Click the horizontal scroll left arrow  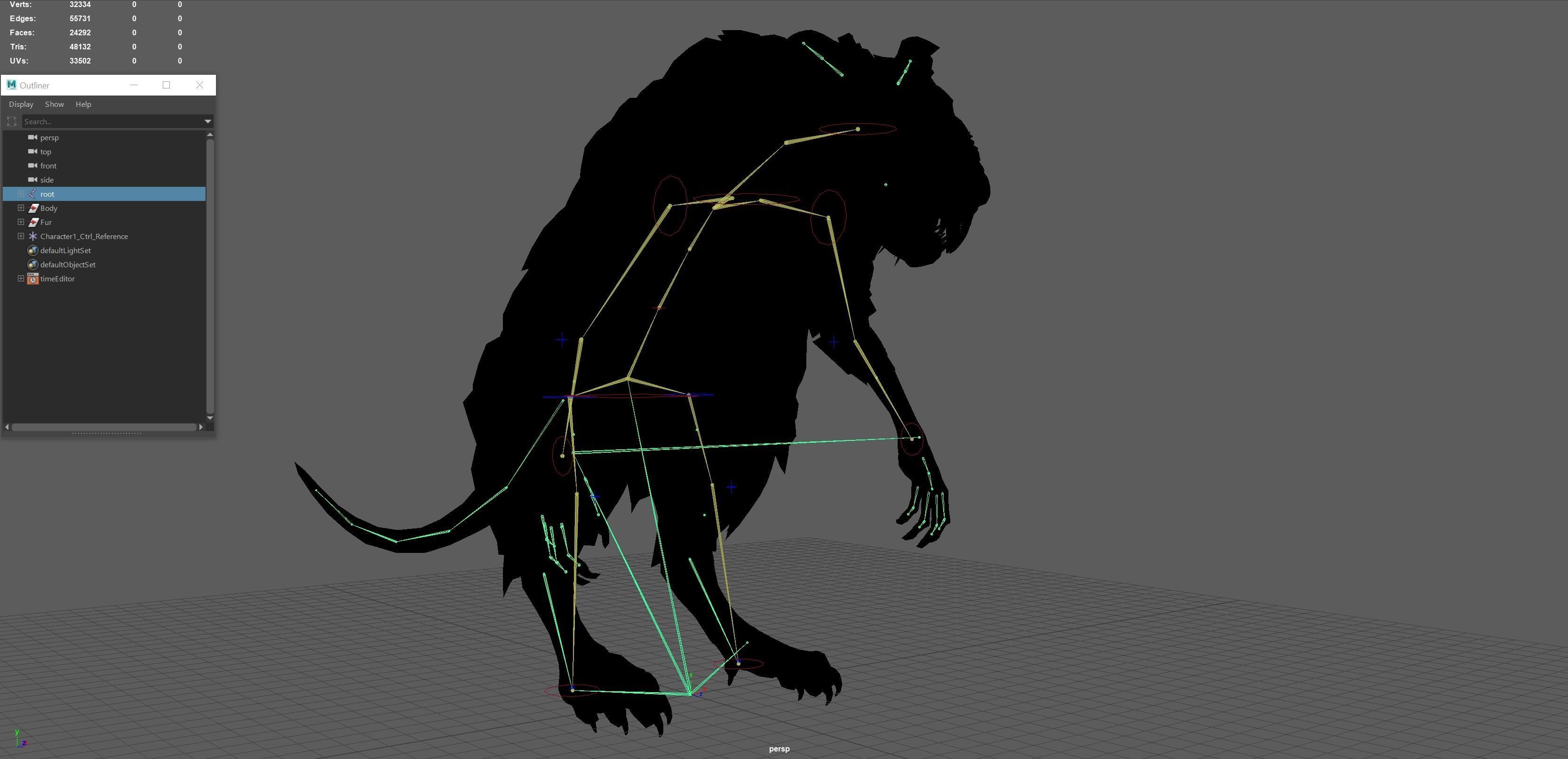[7, 427]
